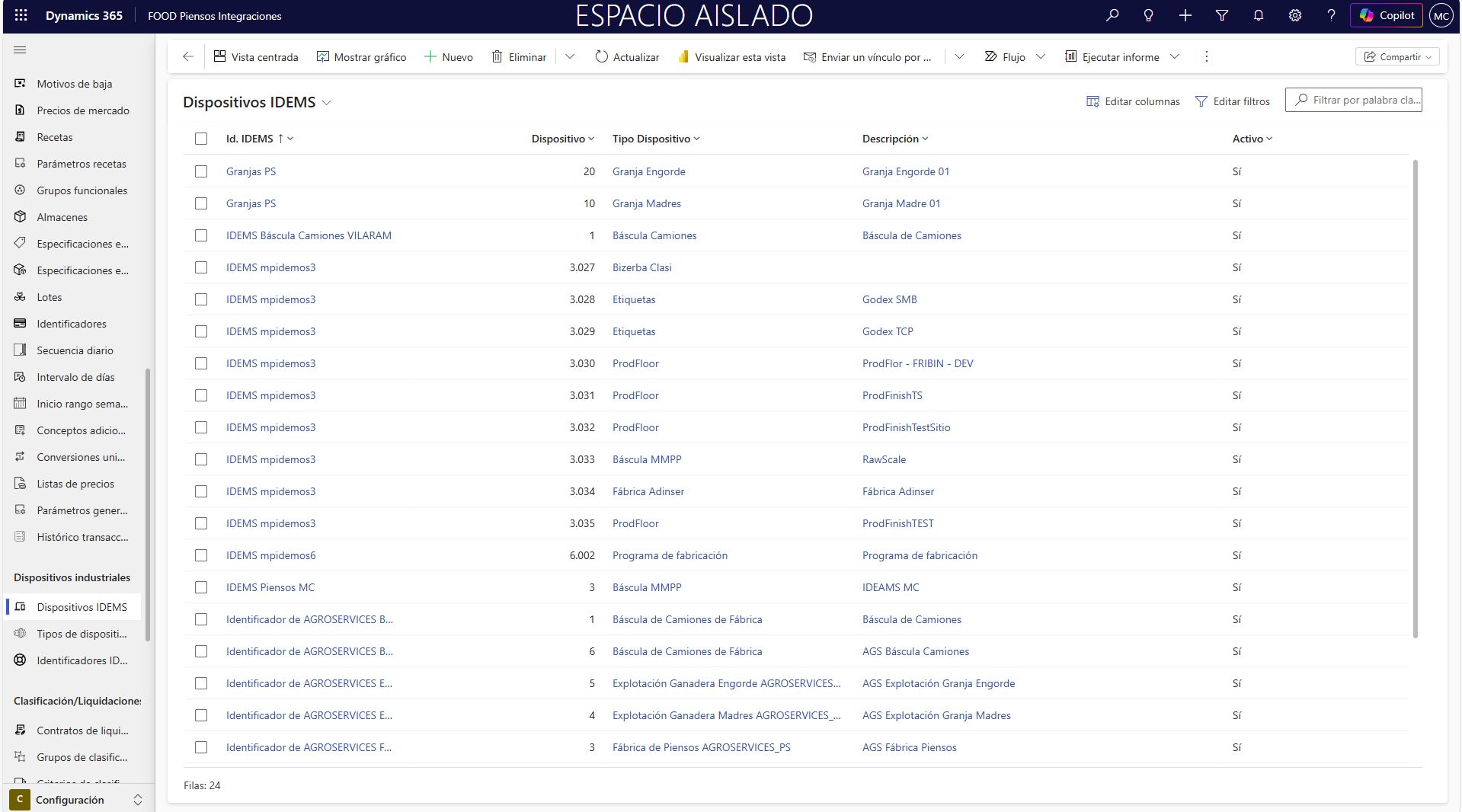Select the IDEMS Piensos MC row checkbox
This screenshot has height=812, width=1462.
(201, 587)
